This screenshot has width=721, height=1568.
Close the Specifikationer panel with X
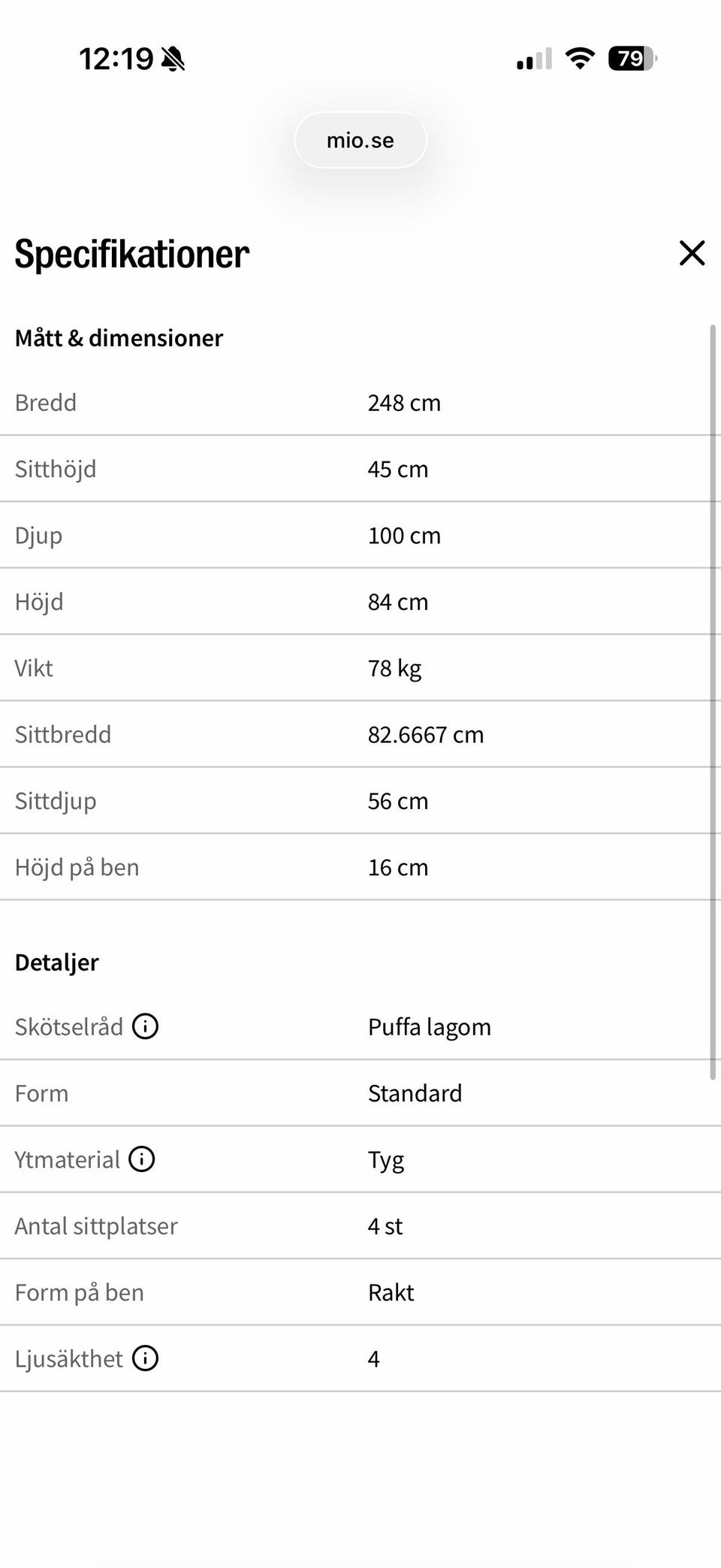pyautogui.click(x=692, y=253)
